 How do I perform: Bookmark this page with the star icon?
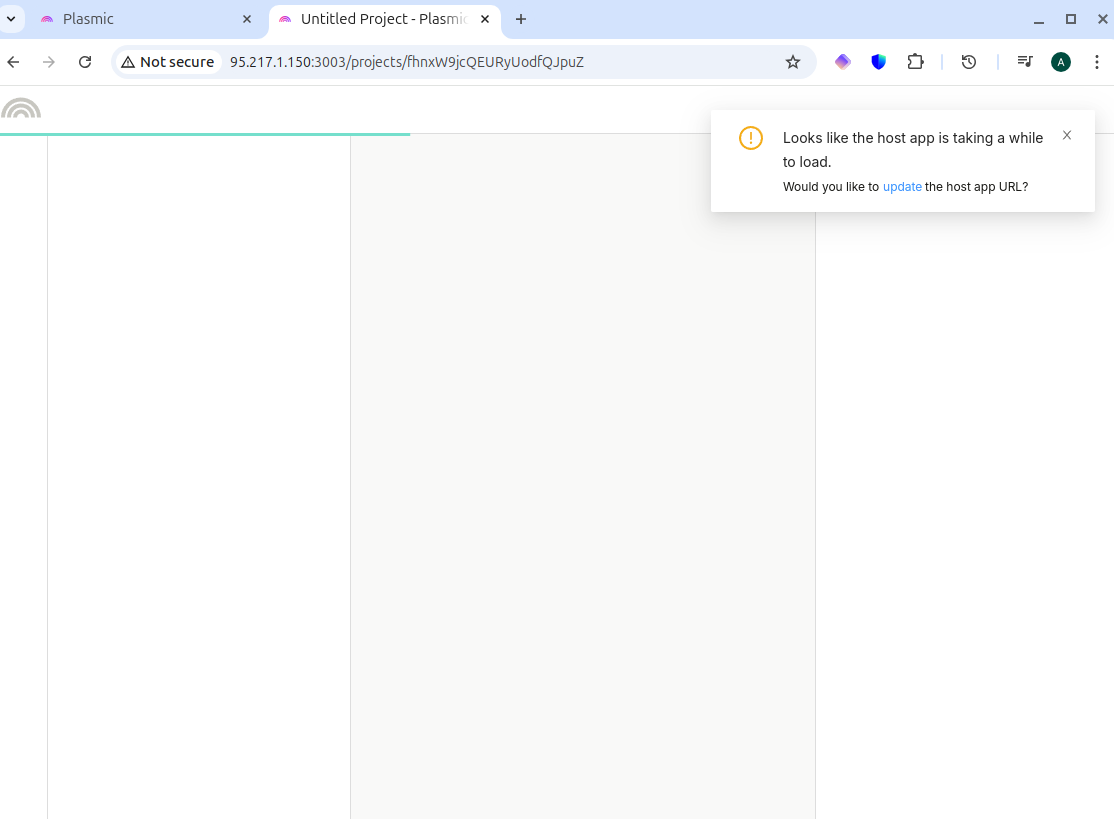point(793,62)
